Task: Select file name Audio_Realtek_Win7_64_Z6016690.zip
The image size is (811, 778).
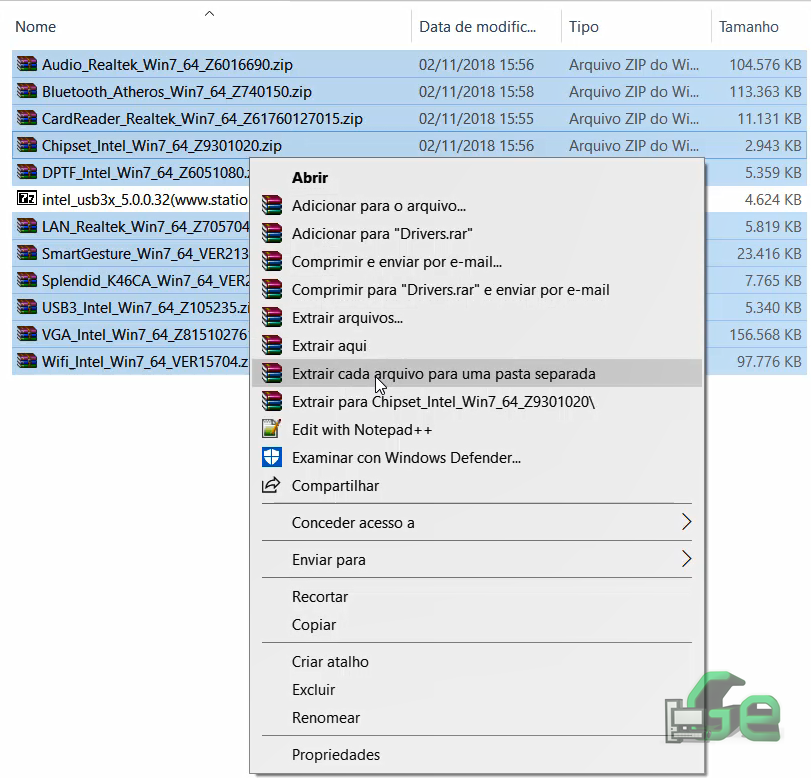Action: (167, 64)
